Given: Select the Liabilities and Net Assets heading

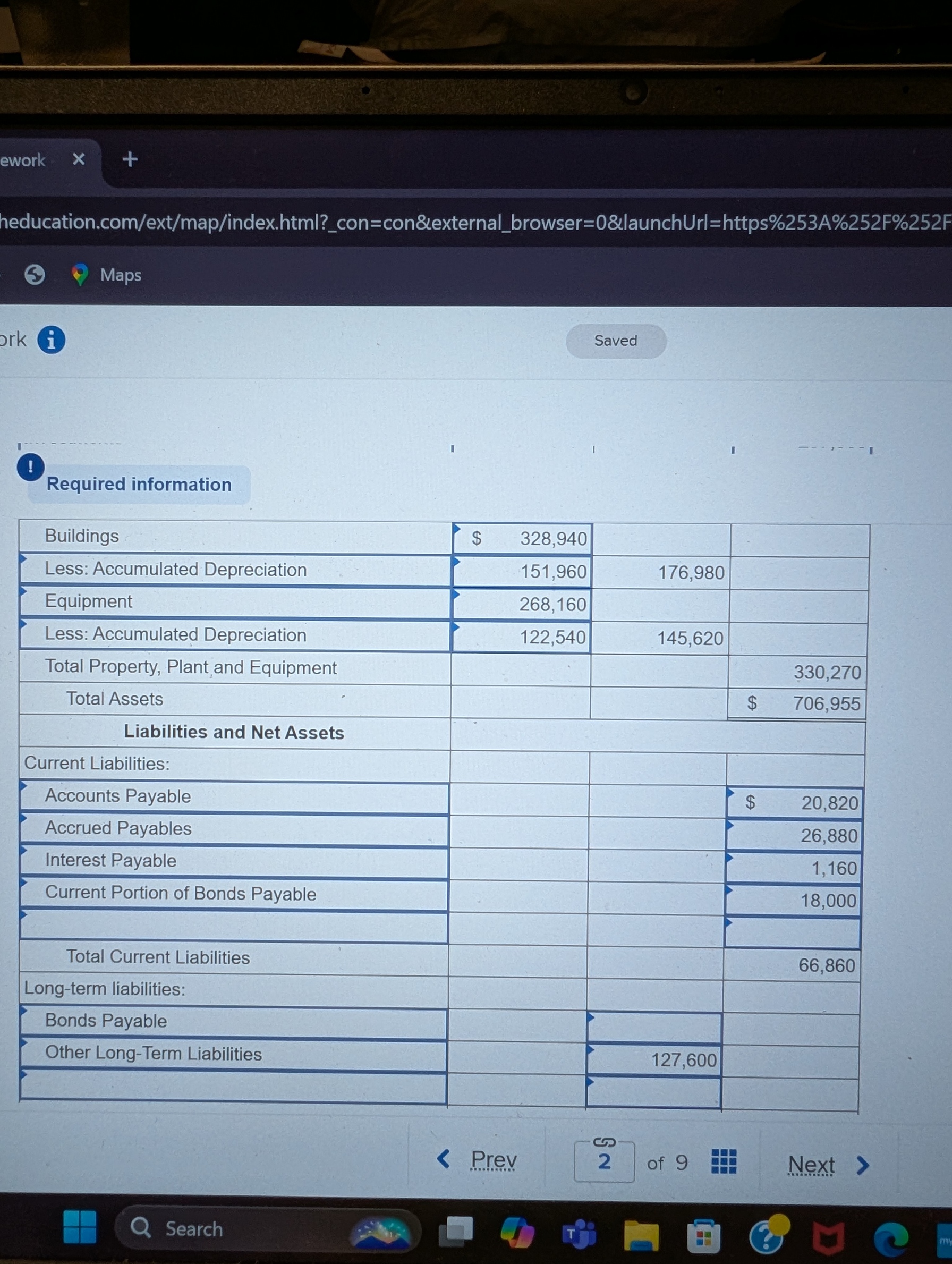Looking at the screenshot, I should 234,732.
